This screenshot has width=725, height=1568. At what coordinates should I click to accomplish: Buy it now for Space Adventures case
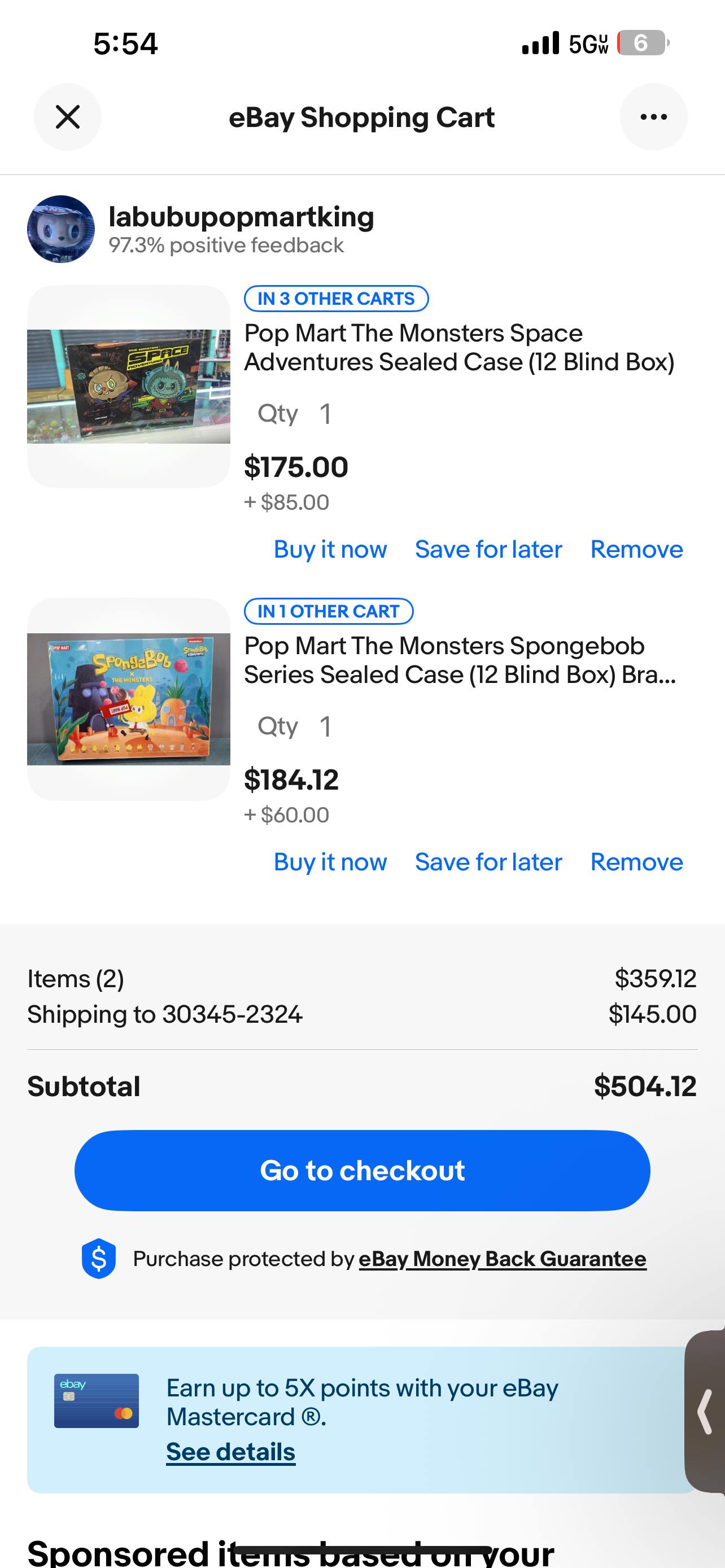(x=330, y=549)
